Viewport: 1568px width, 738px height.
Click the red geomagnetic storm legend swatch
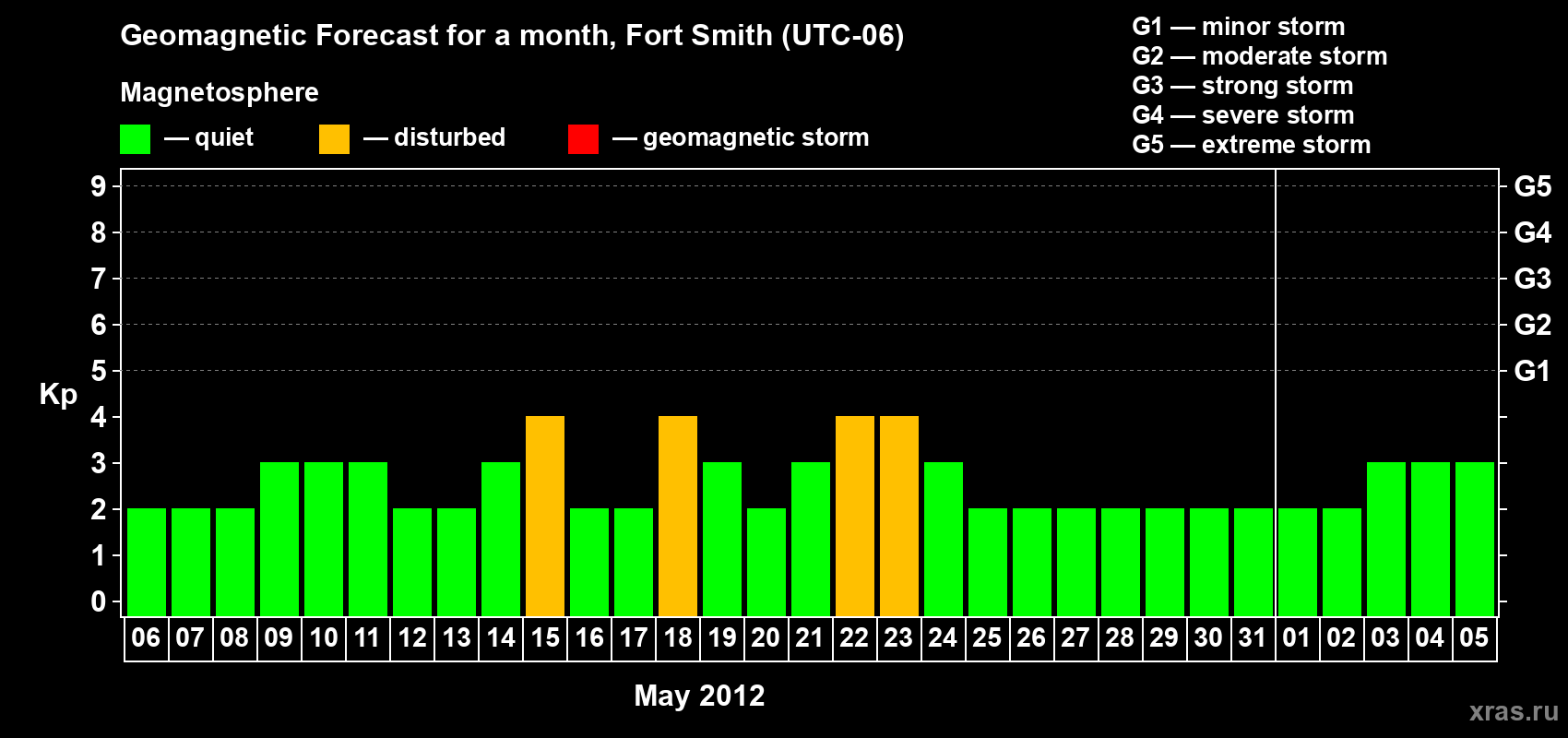583,139
